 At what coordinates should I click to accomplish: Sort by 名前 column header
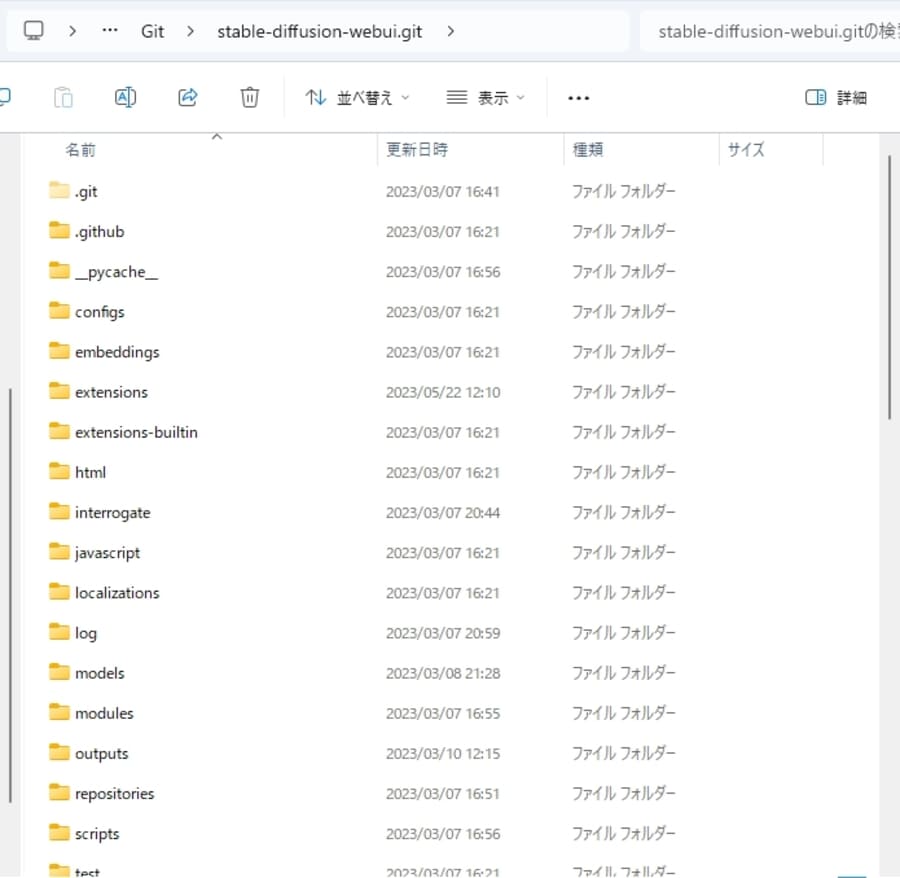(x=80, y=150)
